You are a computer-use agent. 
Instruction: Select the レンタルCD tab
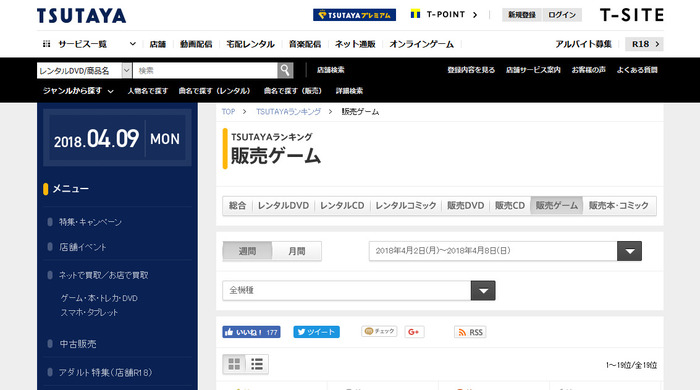(342, 206)
